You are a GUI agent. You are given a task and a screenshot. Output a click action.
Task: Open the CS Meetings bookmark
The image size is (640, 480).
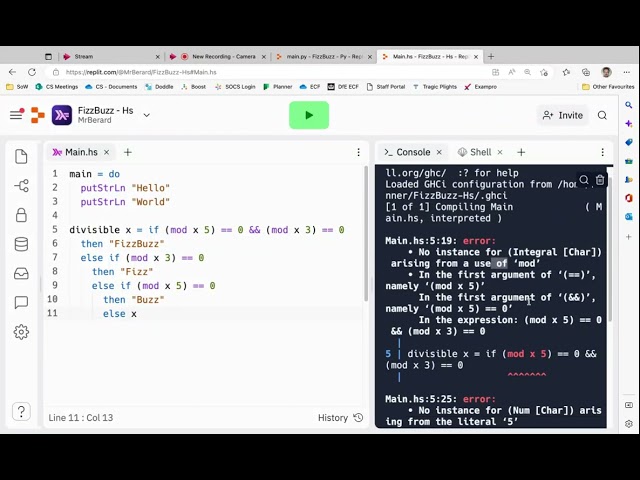tap(57, 87)
